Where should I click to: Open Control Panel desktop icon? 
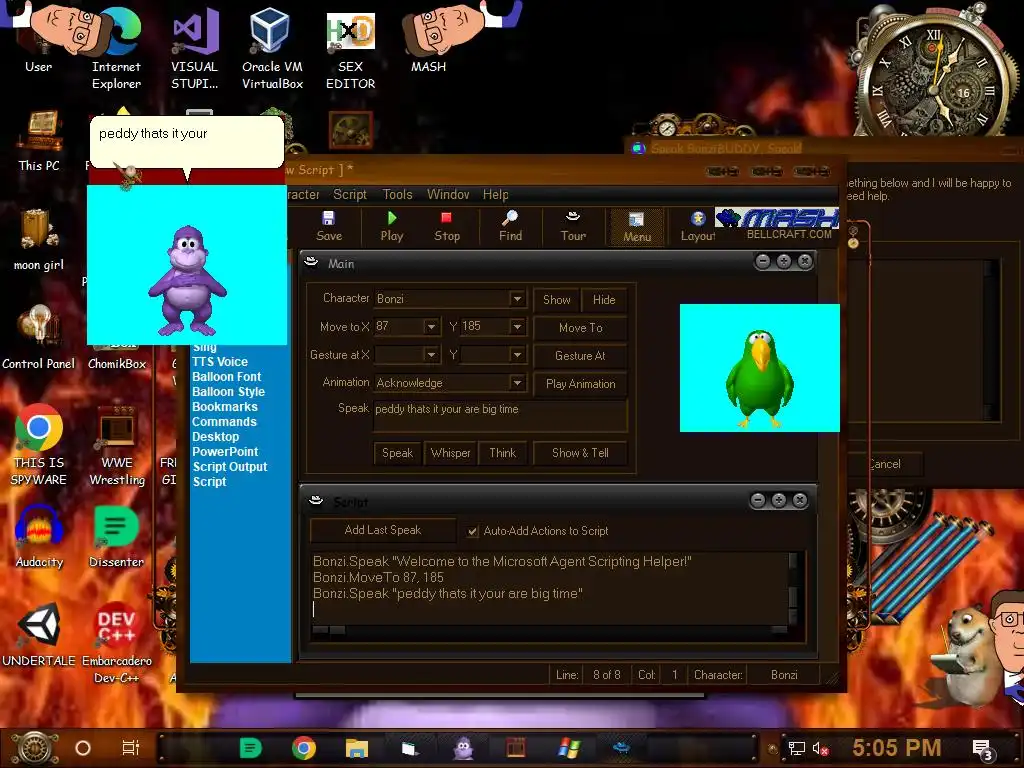pyautogui.click(x=39, y=338)
